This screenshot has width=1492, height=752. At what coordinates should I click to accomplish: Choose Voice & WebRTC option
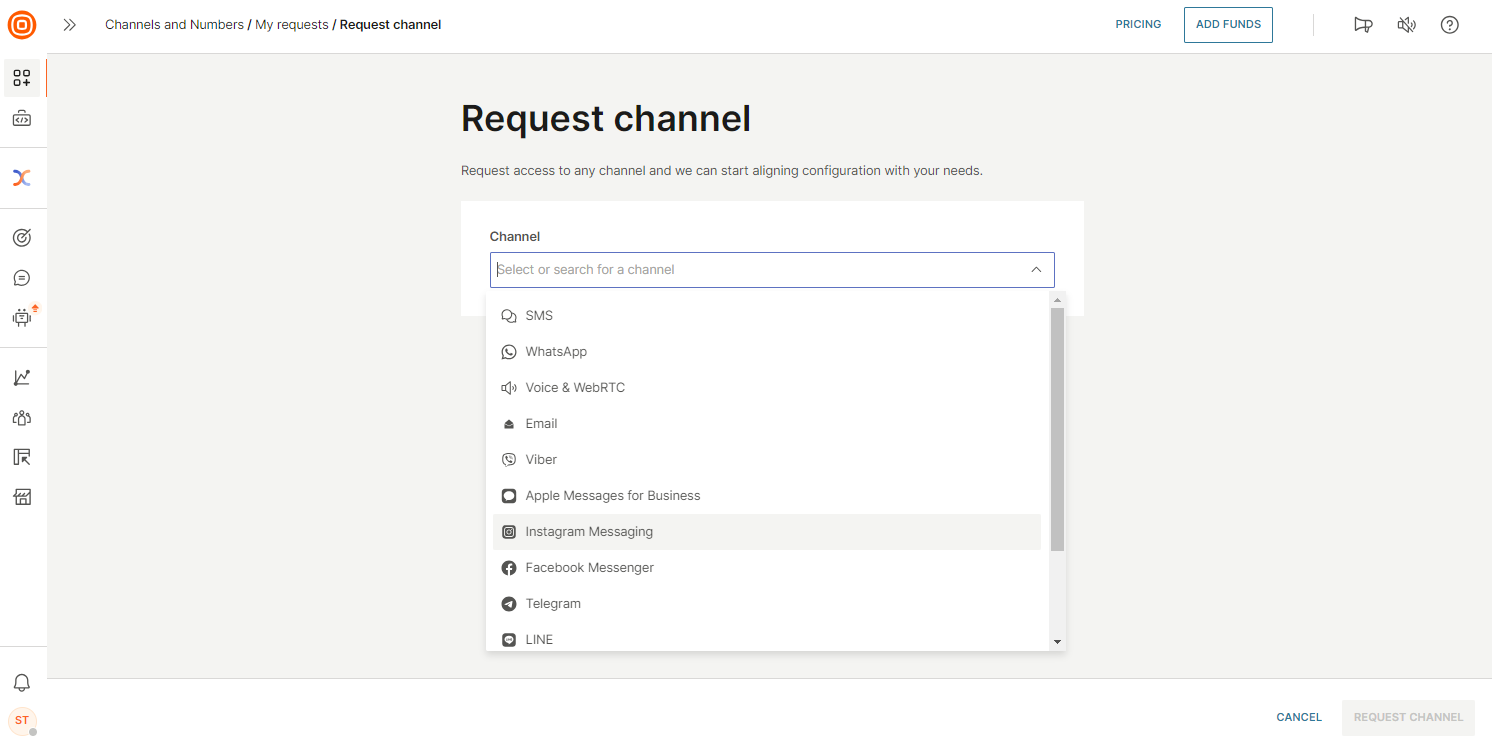pos(767,388)
